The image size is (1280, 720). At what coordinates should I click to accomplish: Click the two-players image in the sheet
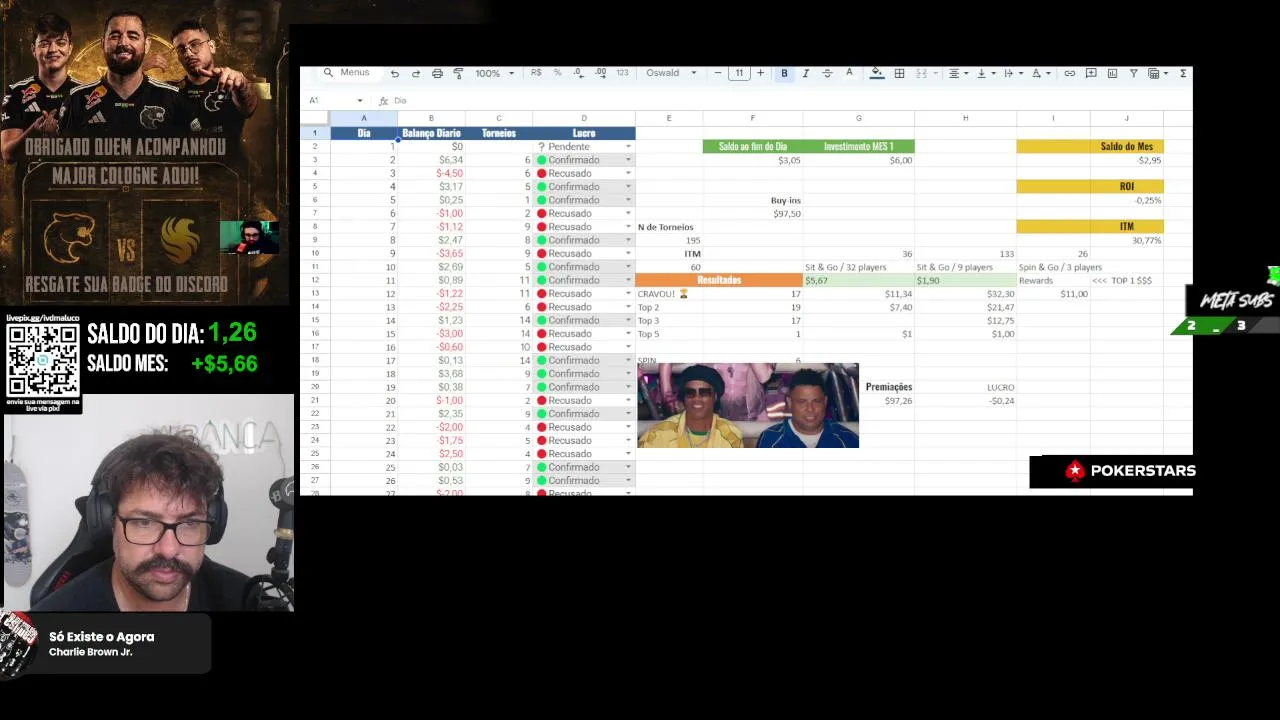point(748,405)
